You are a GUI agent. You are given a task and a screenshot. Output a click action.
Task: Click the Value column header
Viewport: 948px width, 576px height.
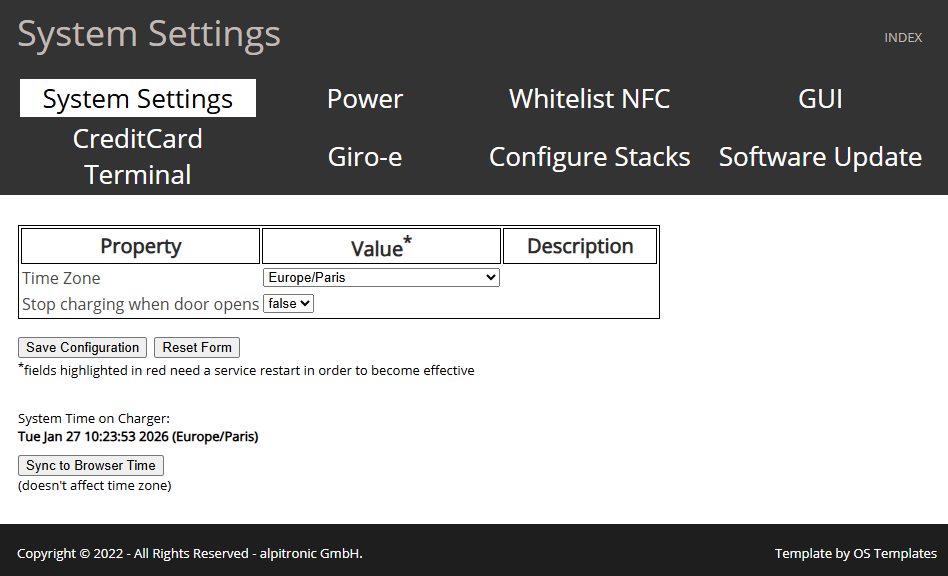coord(381,247)
